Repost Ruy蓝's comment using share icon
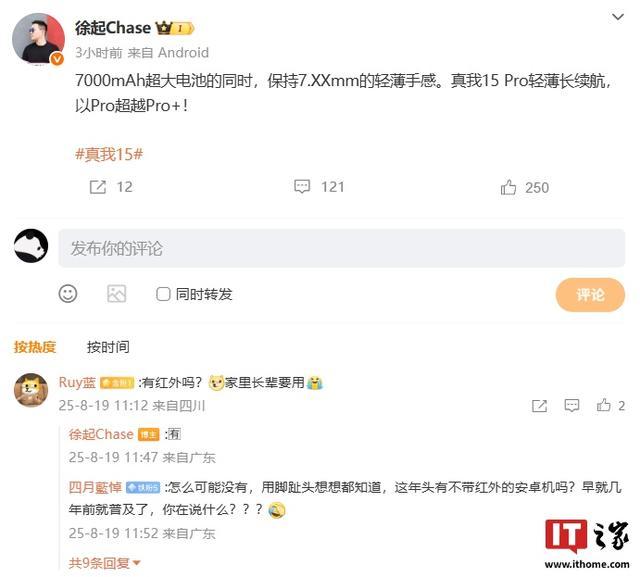The height and width of the screenshot is (577, 640). click(x=539, y=406)
